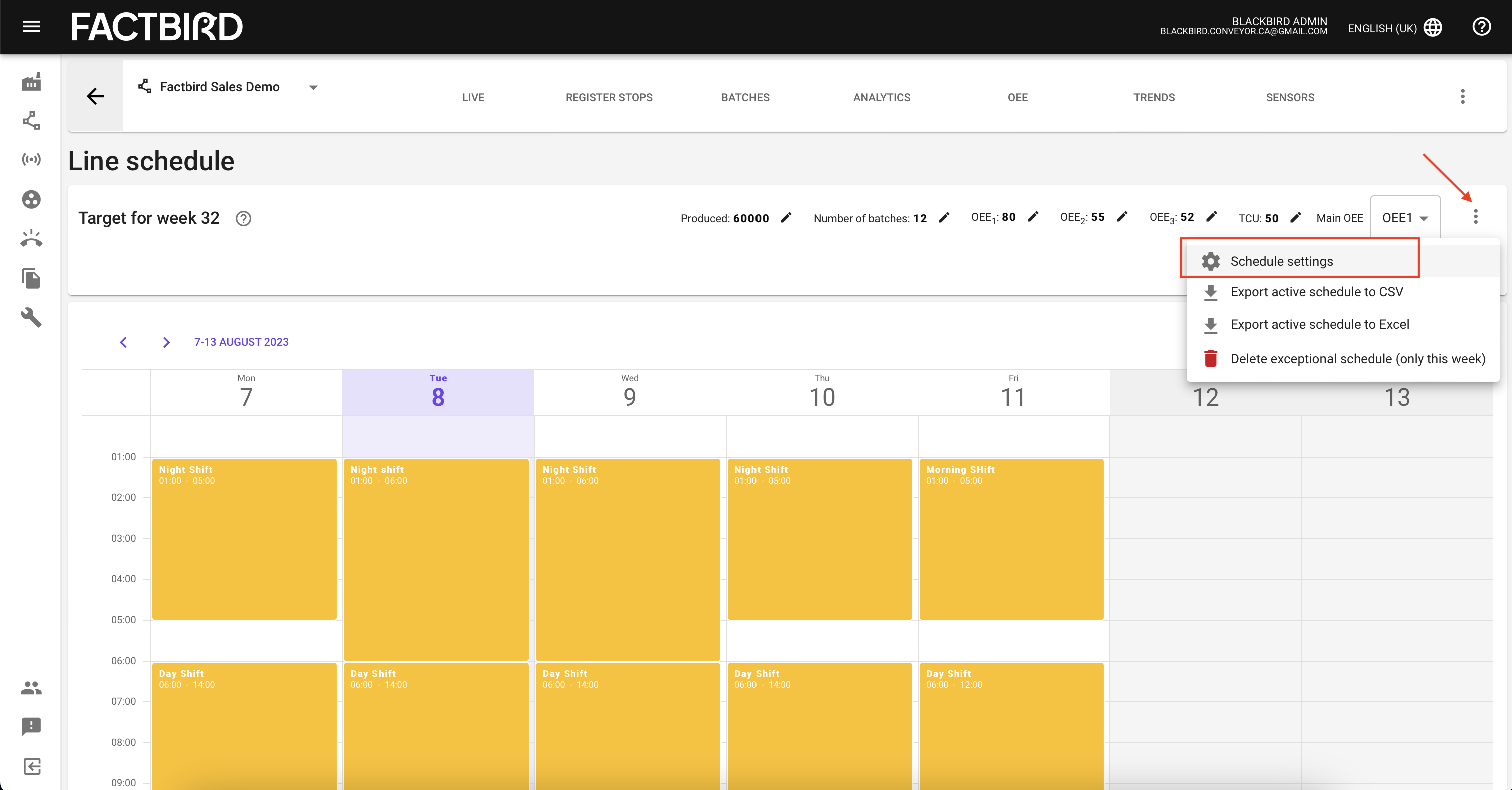Open Tuesday Day Shift 06:00 - 14:00
The image size is (1512, 790).
point(436,726)
